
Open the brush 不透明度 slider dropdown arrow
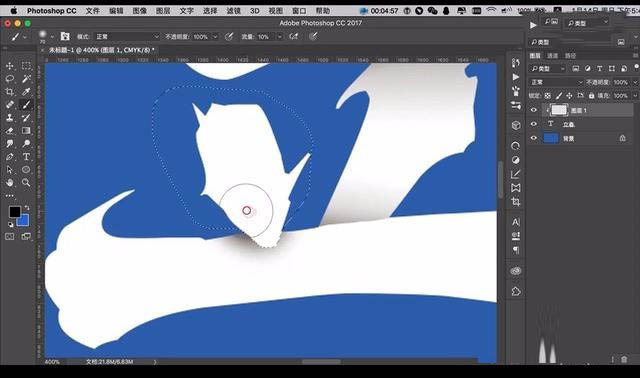point(215,37)
